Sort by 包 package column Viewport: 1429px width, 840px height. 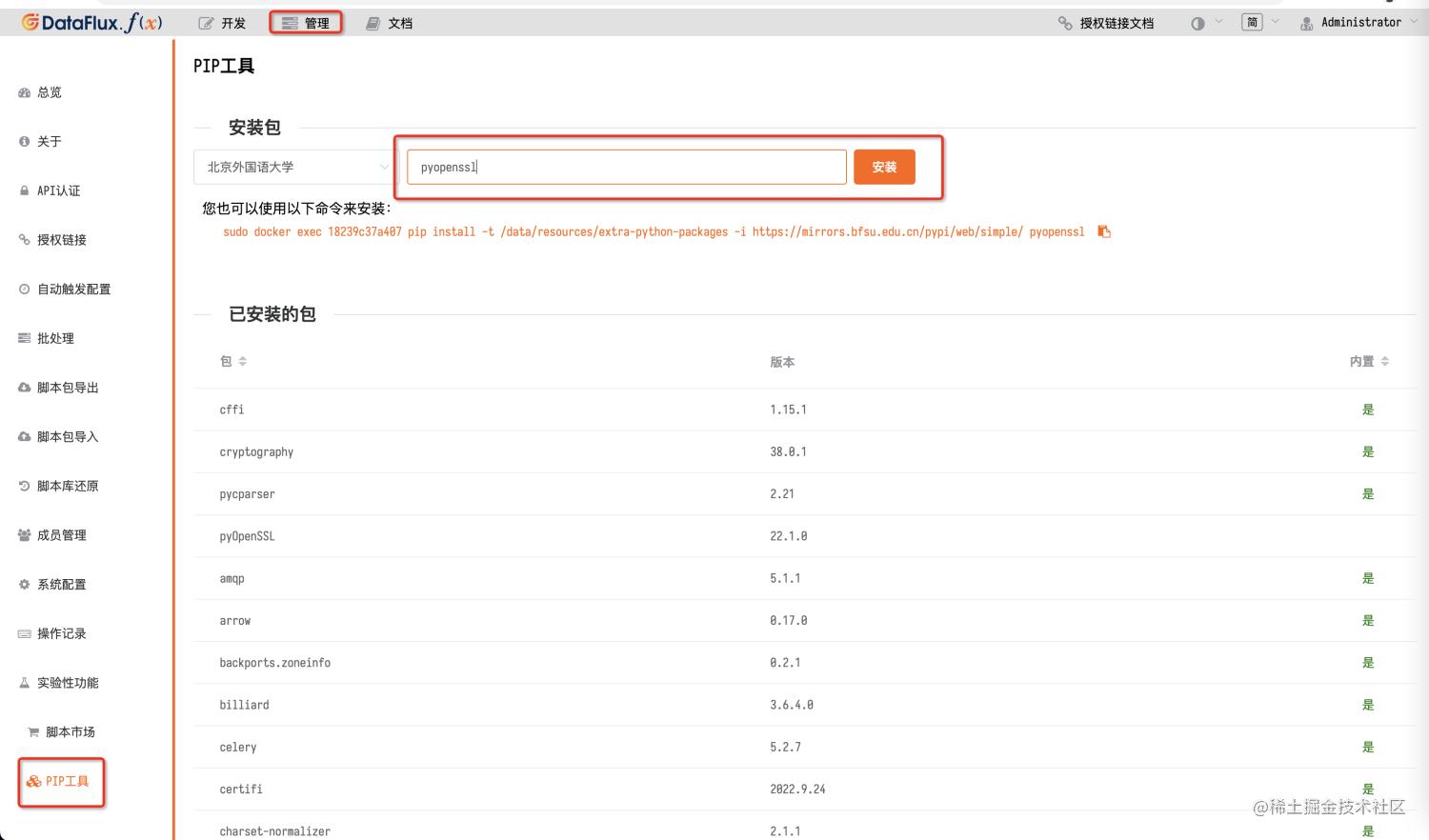click(233, 361)
